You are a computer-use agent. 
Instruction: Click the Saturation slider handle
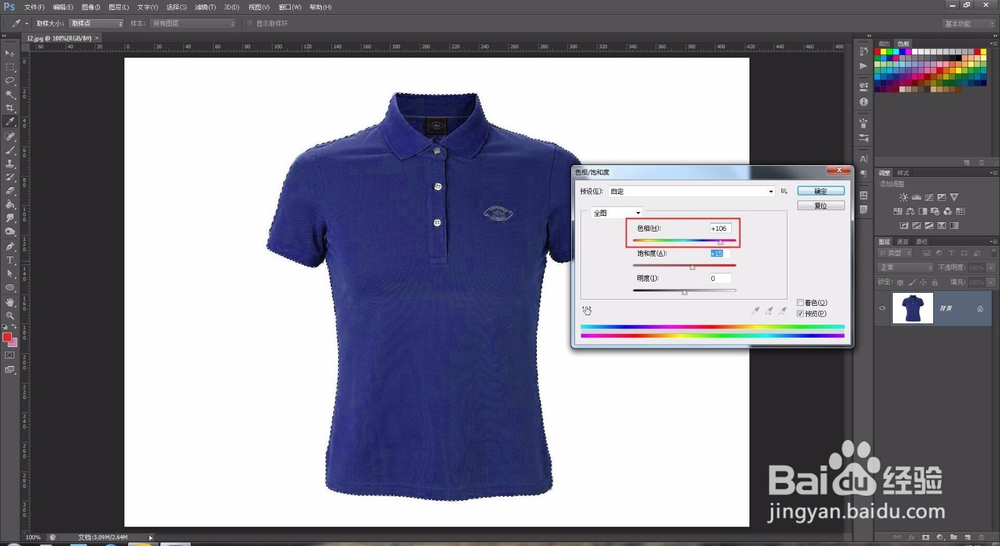pos(692,267)
